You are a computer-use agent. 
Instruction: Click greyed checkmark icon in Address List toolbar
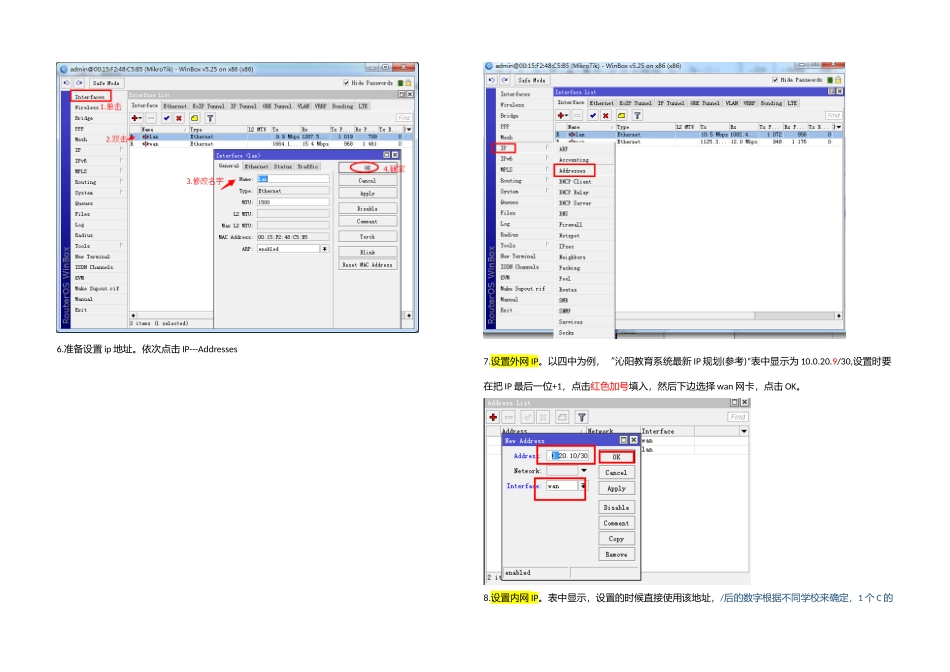click(x=528, y=417)
